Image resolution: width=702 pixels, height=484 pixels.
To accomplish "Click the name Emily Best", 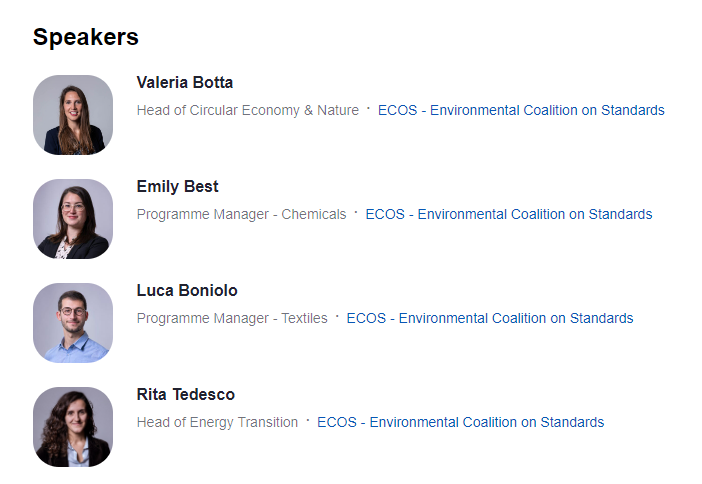I will pyautogui.click(x=177, y=187).
